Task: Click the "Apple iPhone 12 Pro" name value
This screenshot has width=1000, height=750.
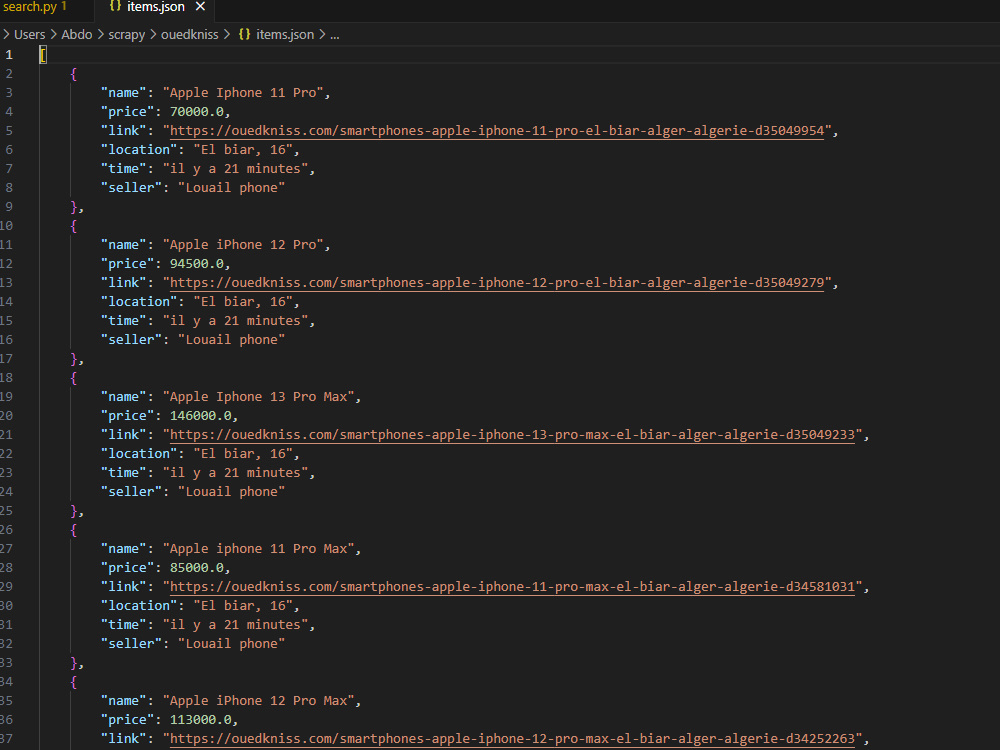Action: coord(243,245)
